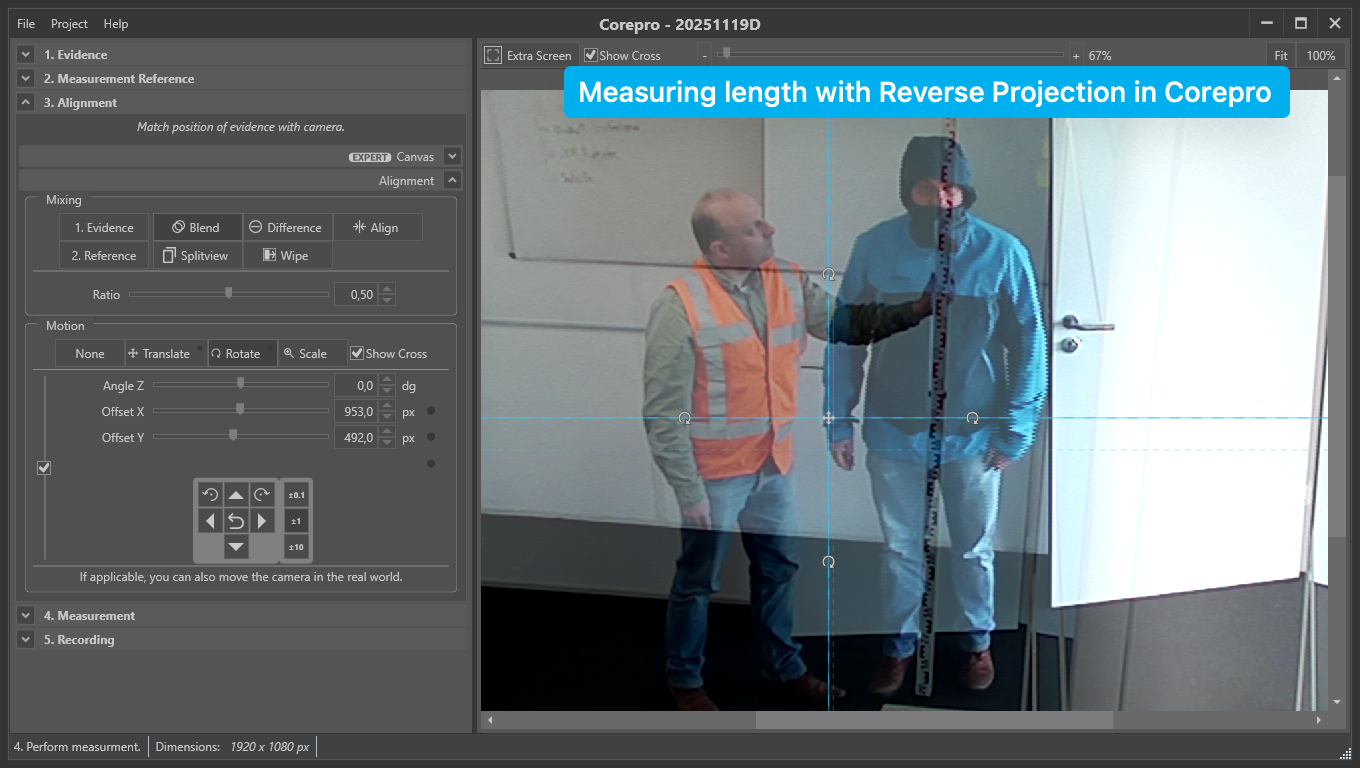Select the ±10 step size button
Screen dimensions: 1360x768
click(x=296, y=546)
